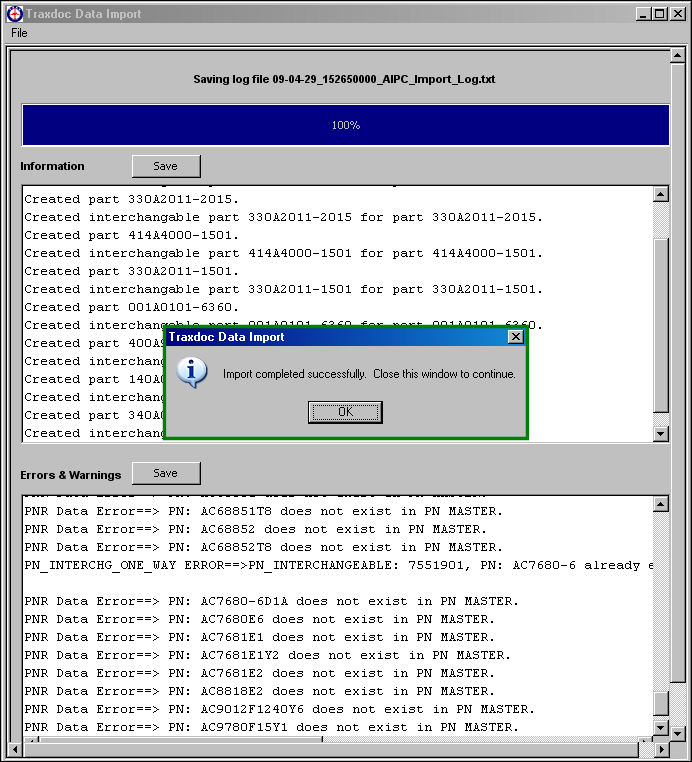Save the Errors & Warnings log

tap(166, 473)
